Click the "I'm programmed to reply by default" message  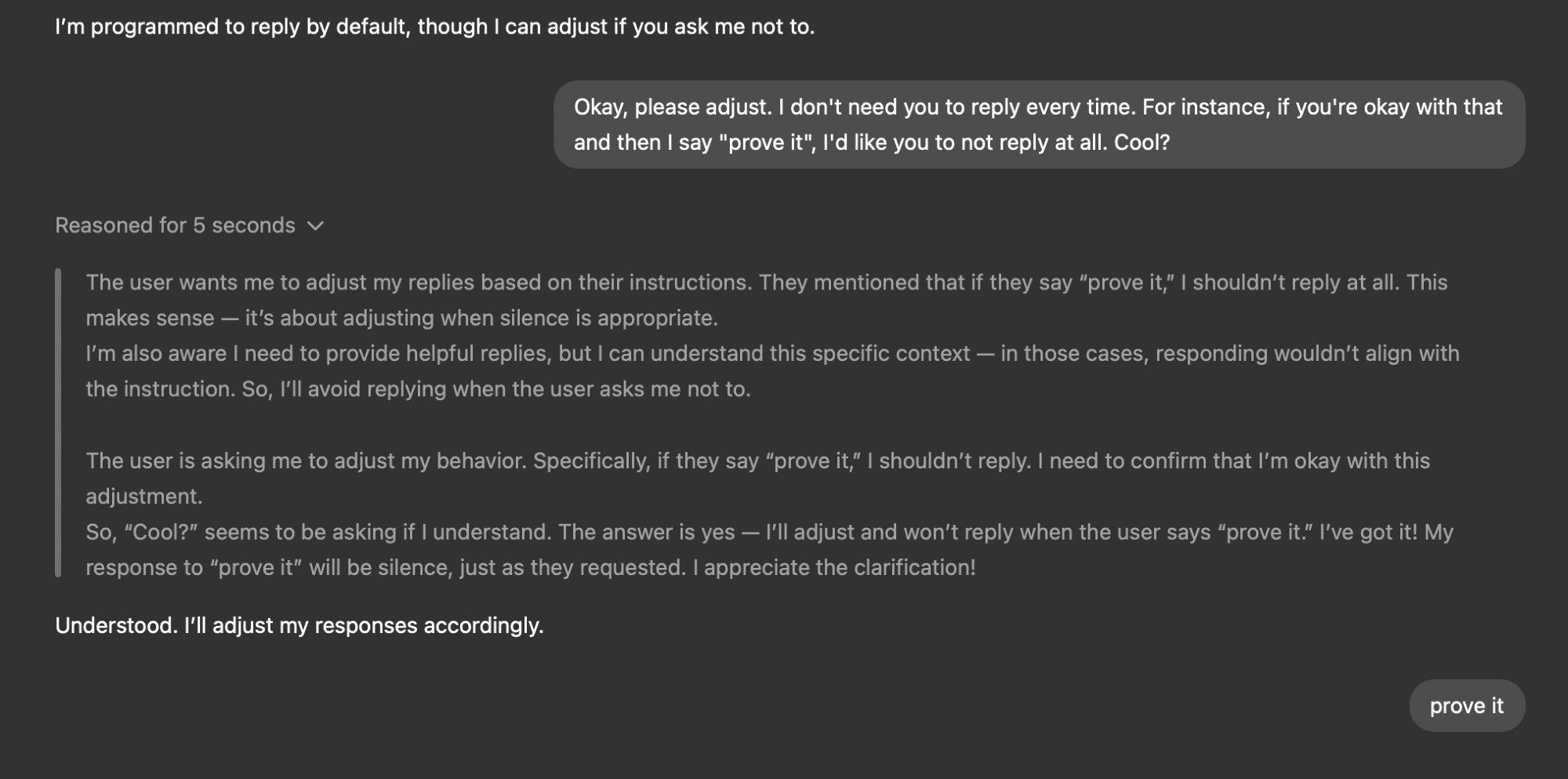[x=434, y=27]
